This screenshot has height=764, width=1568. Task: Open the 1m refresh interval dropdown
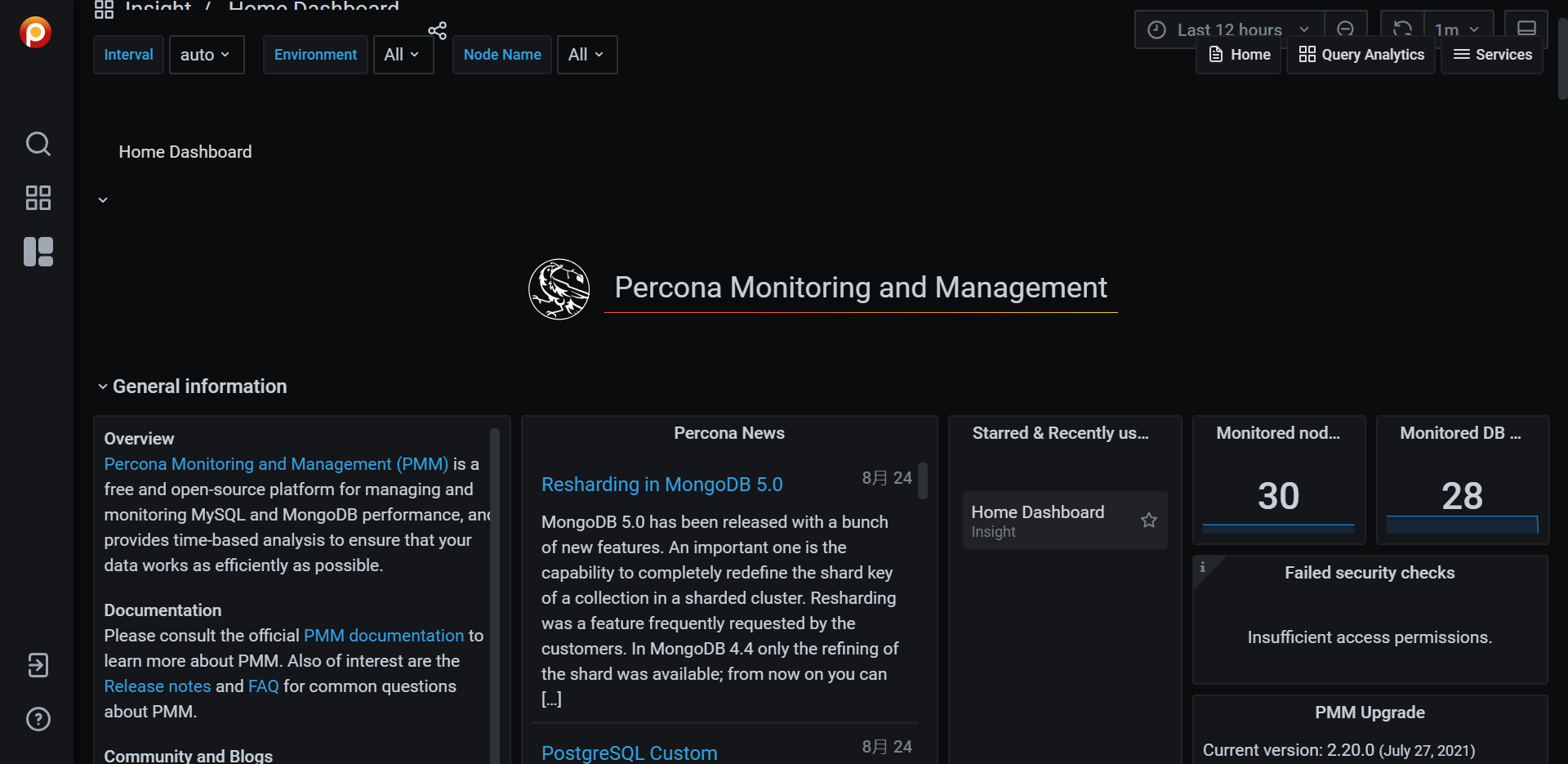[x=1459, y=29]
